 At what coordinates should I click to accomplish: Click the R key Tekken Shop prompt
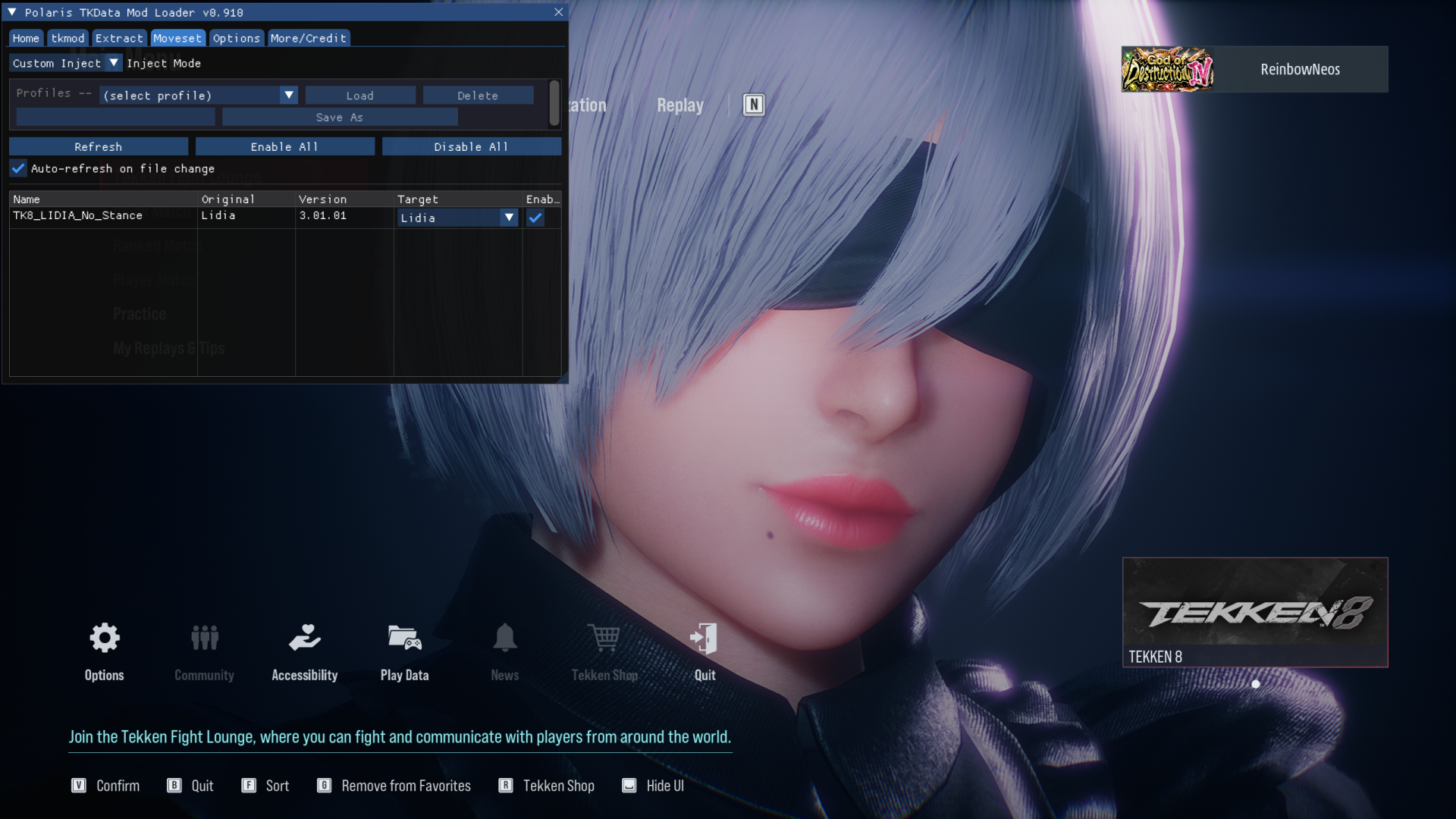coord(546,786)
